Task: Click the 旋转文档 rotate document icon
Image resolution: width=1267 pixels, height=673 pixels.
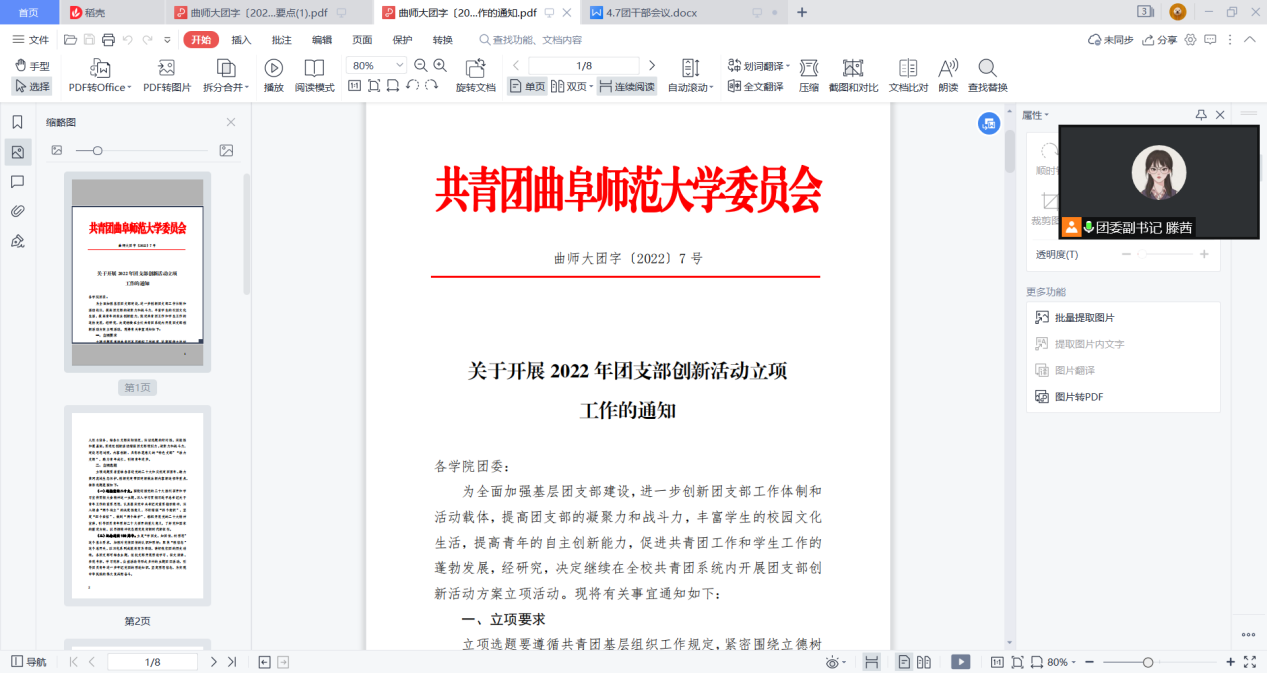Action: pyautogui.click(x=475, y=68)
